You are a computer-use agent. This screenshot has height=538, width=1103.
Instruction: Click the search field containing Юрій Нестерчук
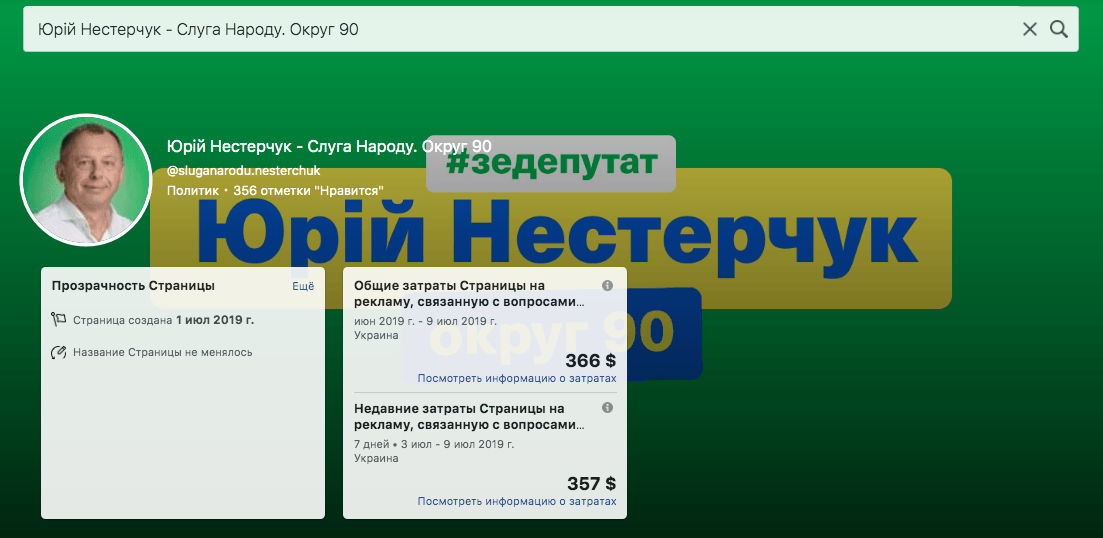click(550, 29)
